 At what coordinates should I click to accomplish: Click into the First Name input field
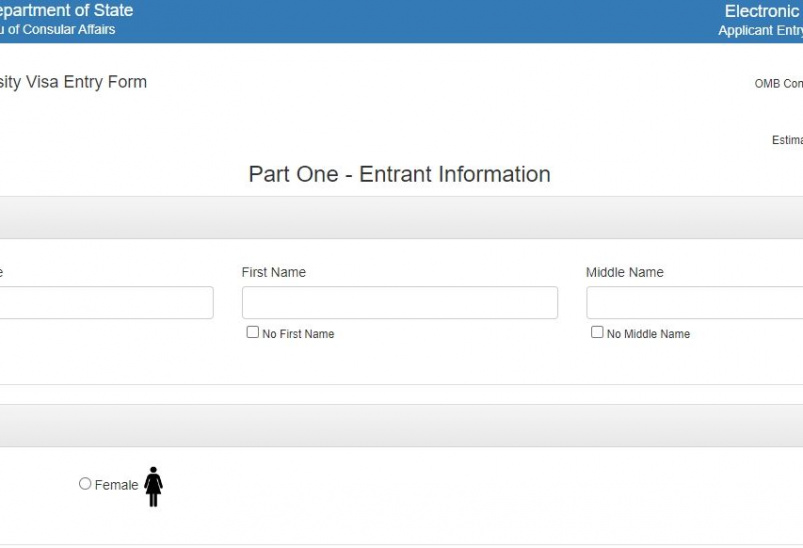point(399,303)
